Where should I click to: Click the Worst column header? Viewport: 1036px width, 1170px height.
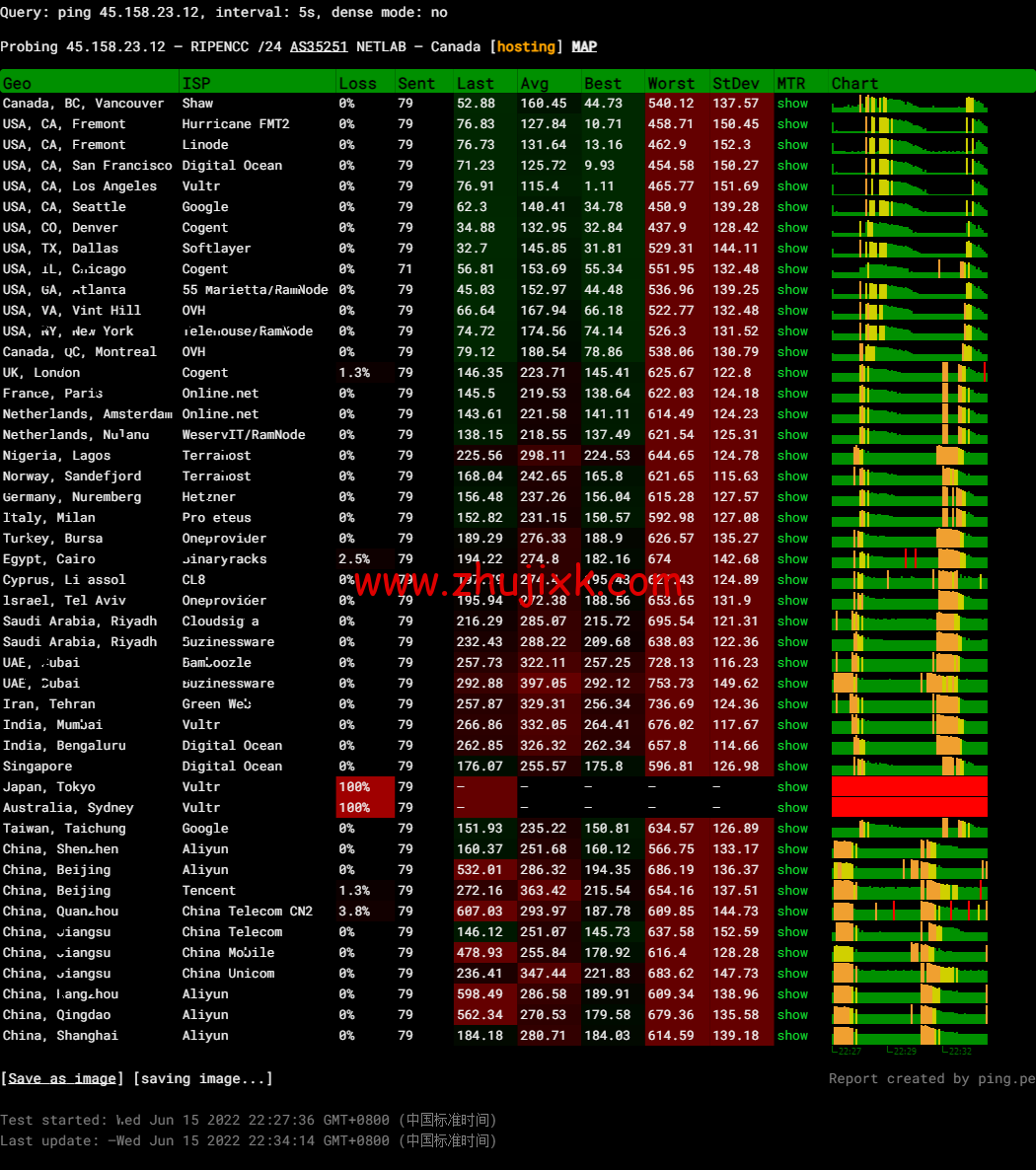click(x=671, y=83)
